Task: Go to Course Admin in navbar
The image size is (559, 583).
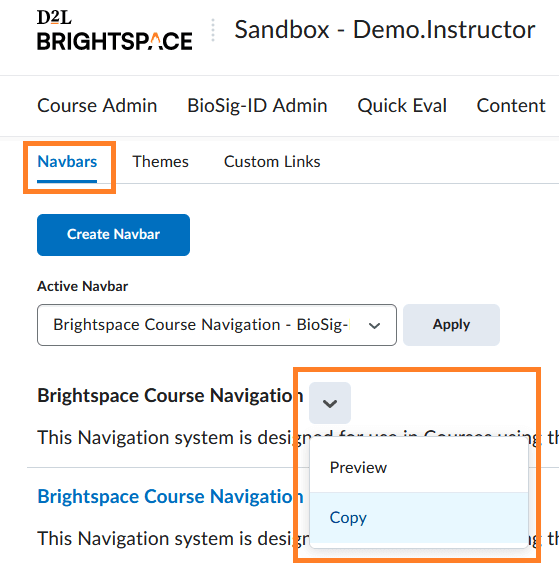Action: click(97, 106)
